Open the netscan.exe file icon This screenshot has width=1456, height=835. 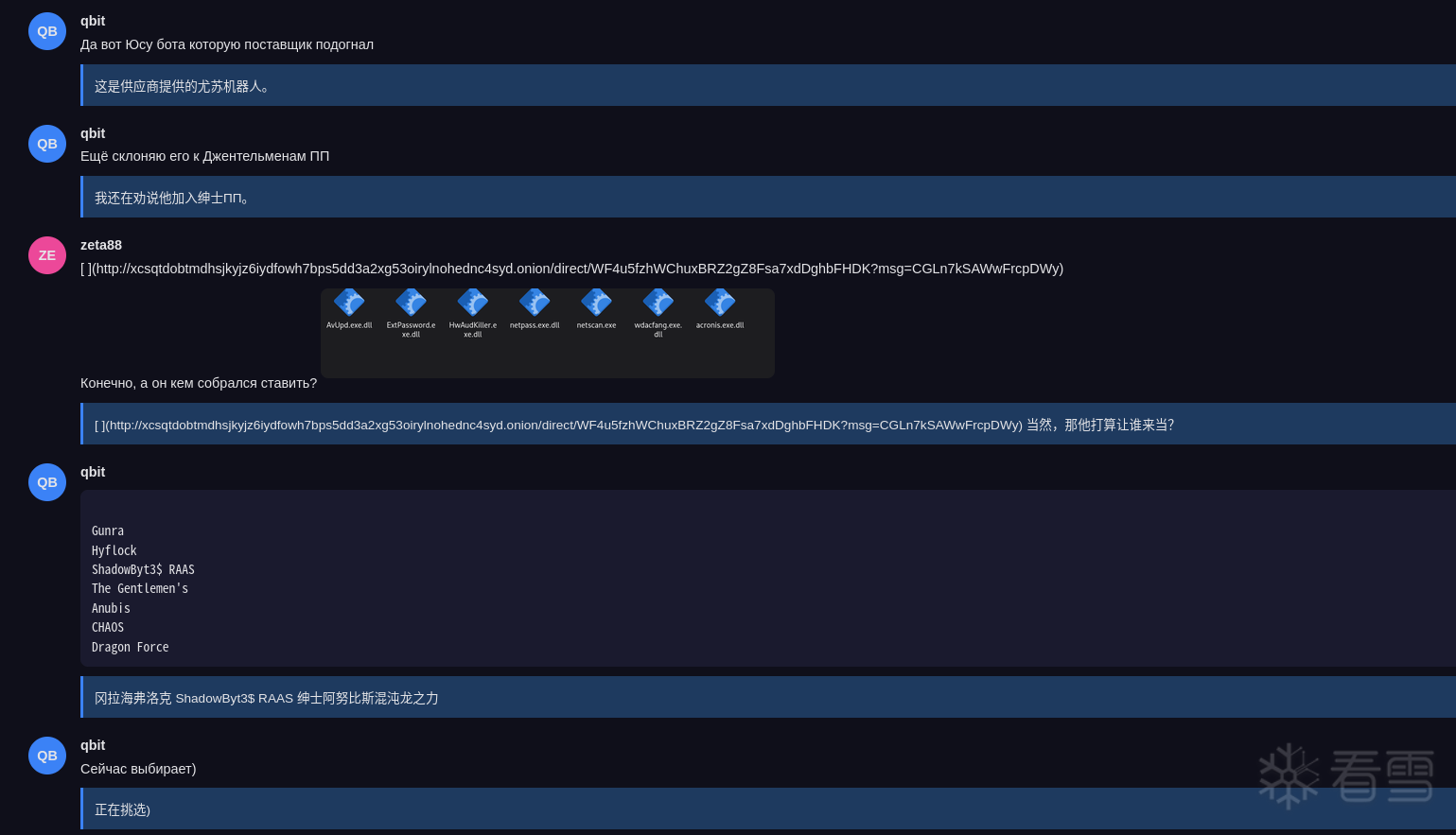(x=596, y=302)
